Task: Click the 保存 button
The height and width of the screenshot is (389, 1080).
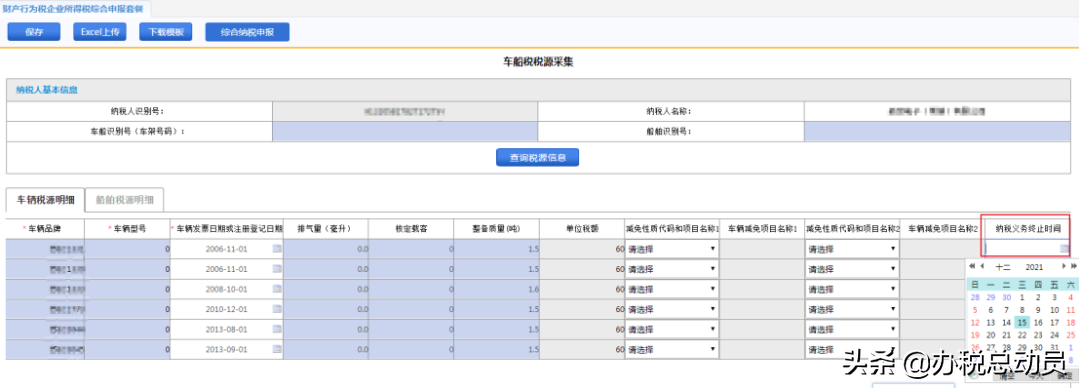Action: pos(34,32)
